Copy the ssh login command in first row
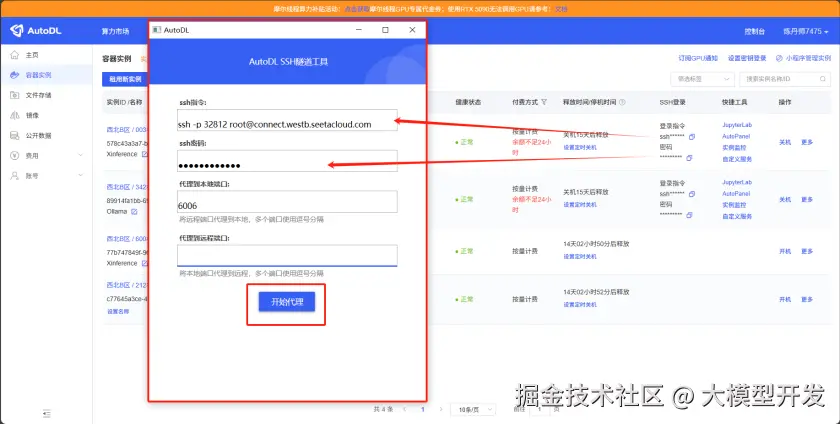The width and height of the screenshot is (840, 424). 692,137
